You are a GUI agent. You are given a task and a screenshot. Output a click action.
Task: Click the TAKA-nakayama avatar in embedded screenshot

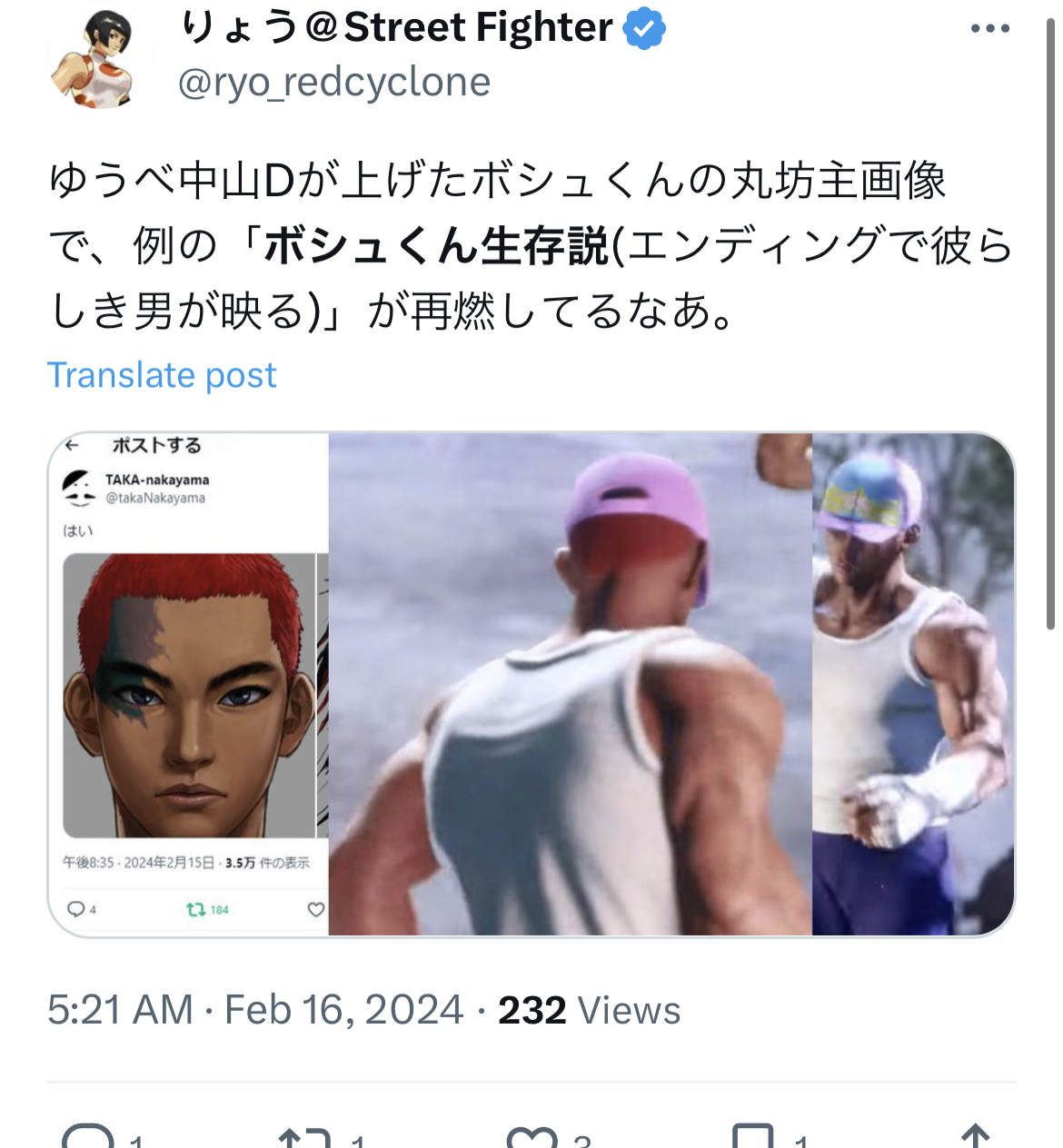[x=79, y=488]
